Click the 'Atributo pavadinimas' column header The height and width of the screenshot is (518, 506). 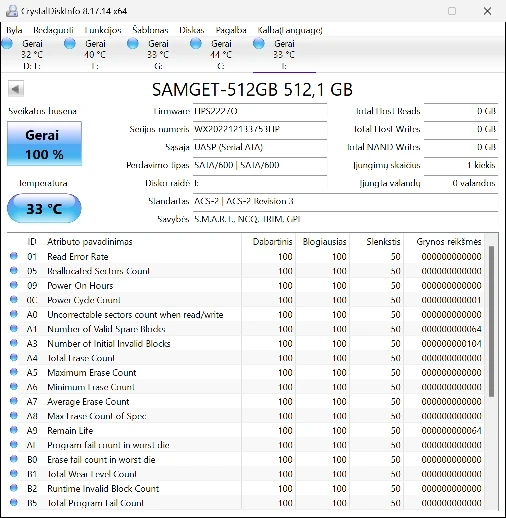click(x=143, y=242)
